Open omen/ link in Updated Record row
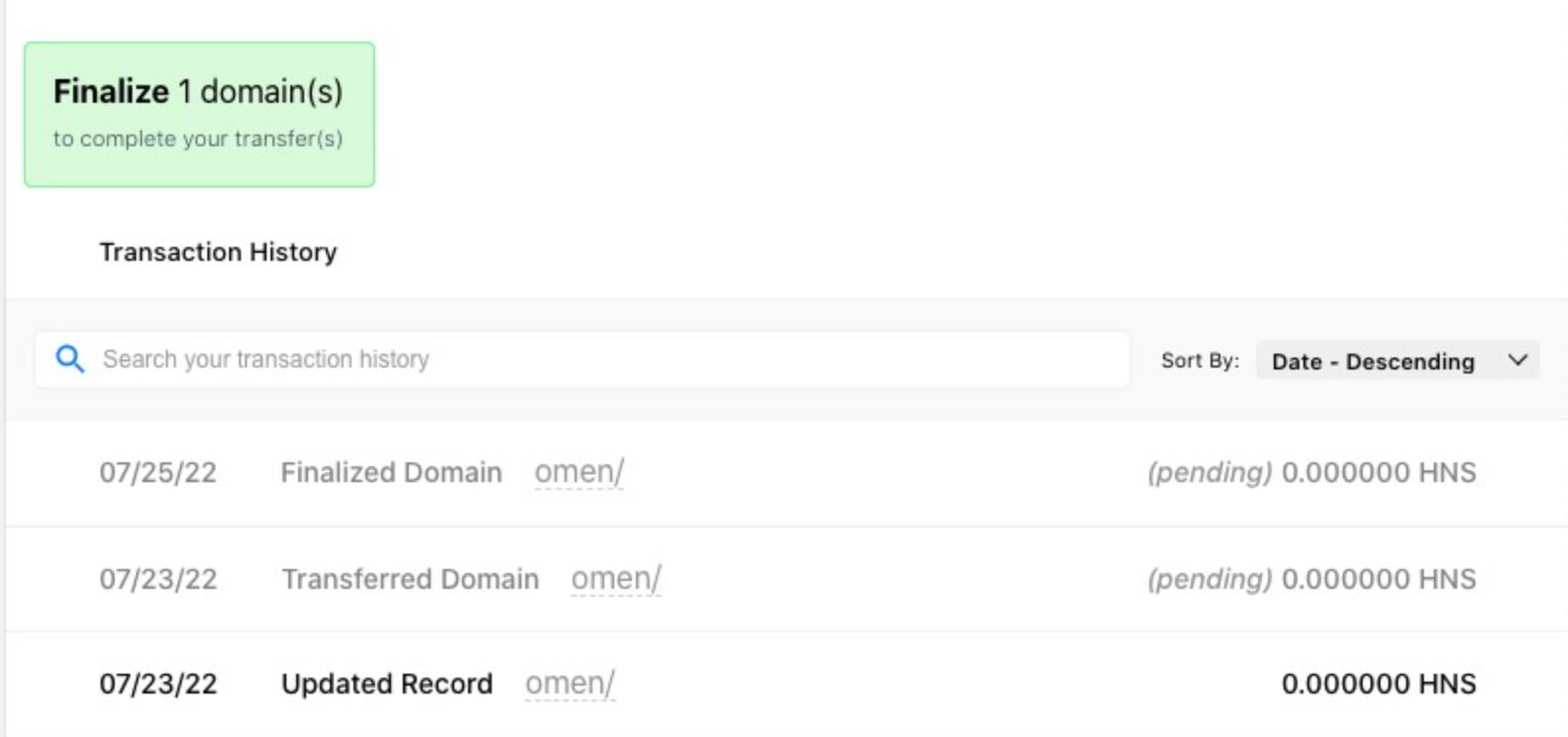The height and width of the screenshot is (737, 1568). point(570,684)
